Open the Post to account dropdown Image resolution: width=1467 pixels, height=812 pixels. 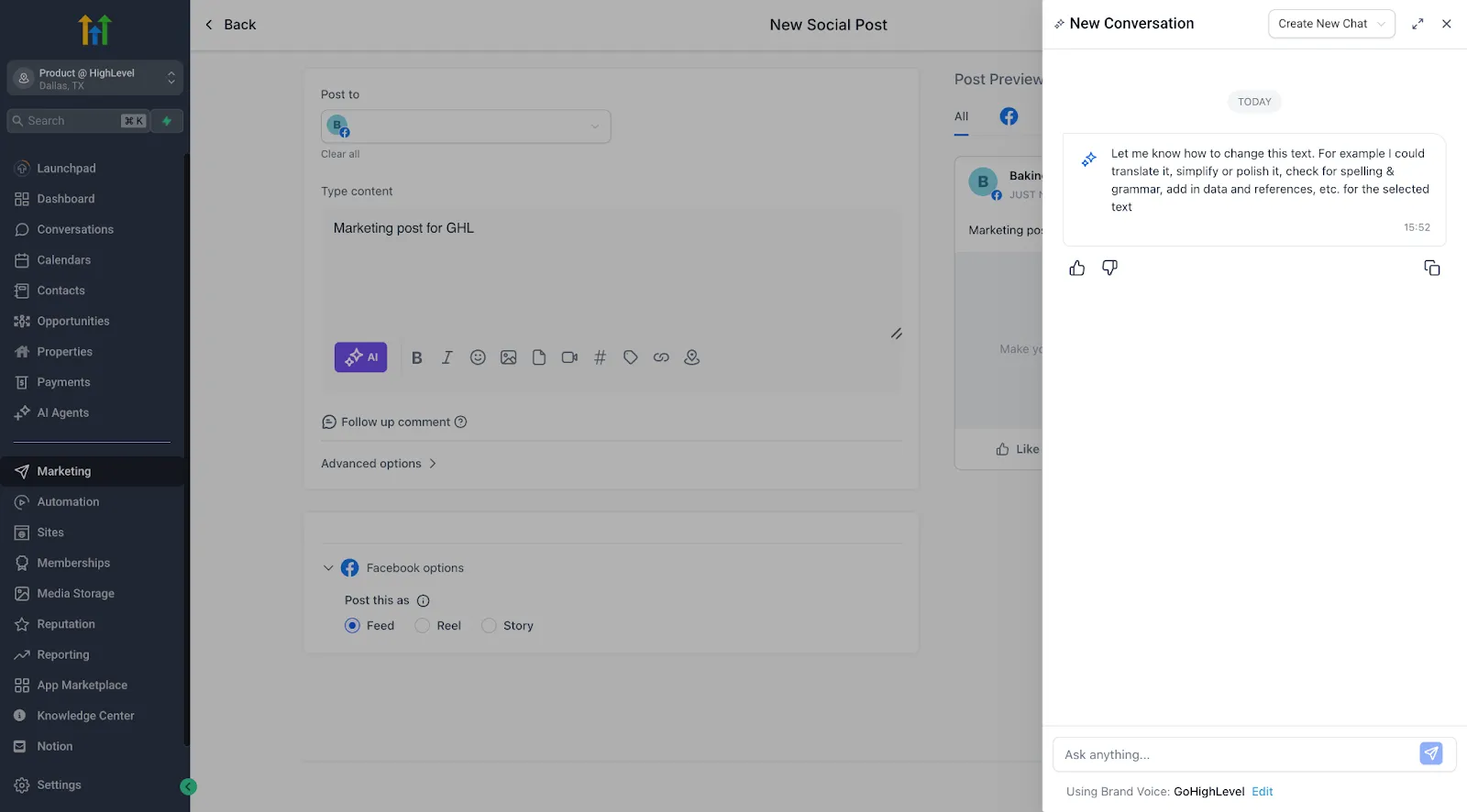(466, 126)
